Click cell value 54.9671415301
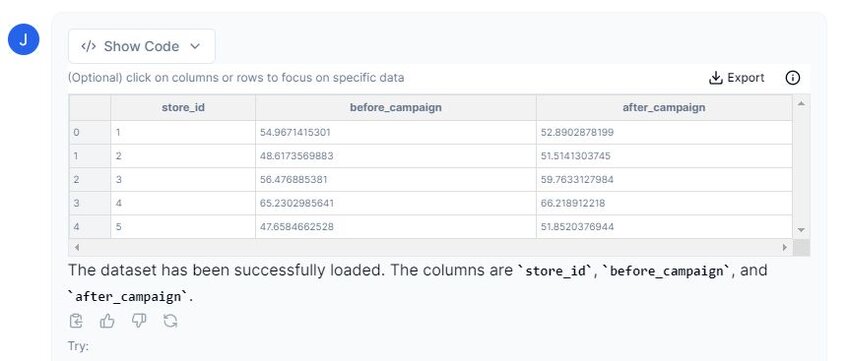The image size is (848, 361). click(295, 132)
